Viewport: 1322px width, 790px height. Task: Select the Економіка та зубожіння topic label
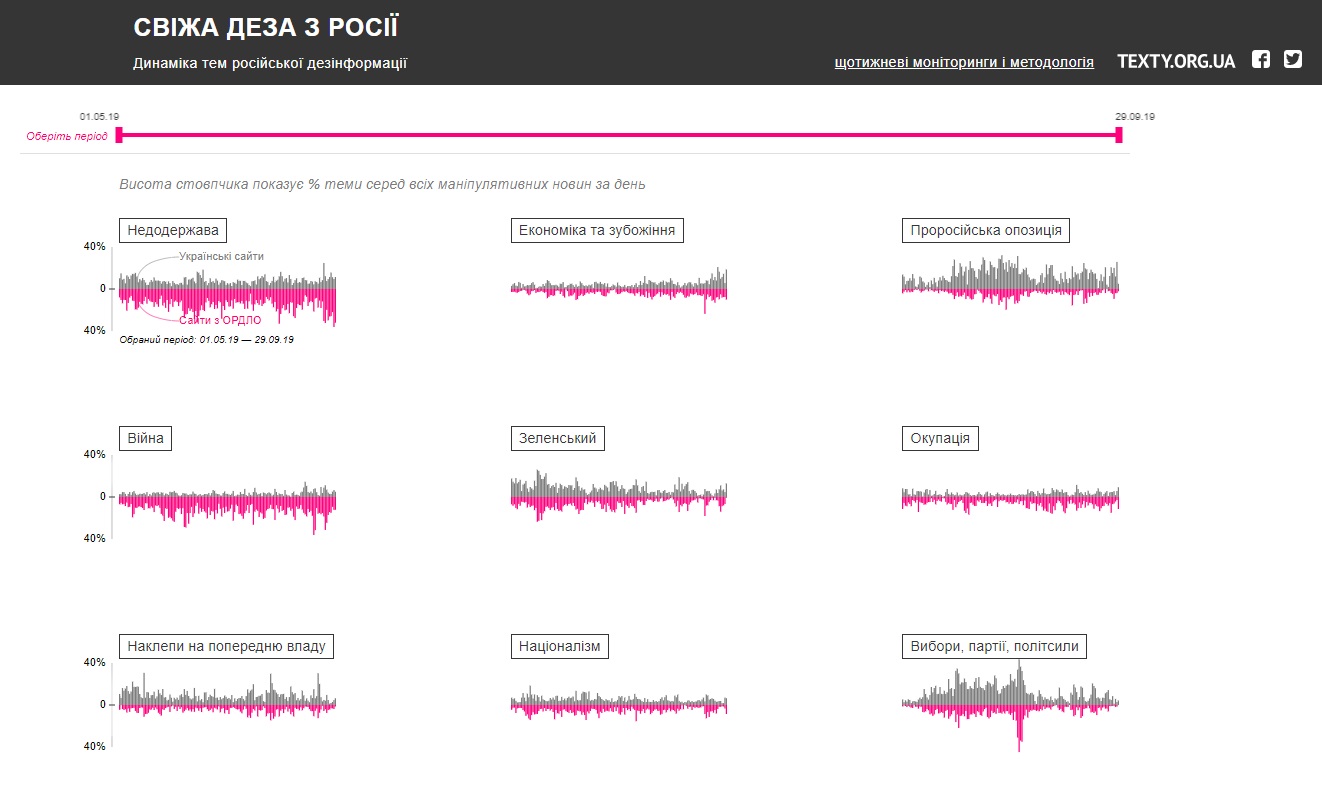pyautogui.click(x=597, y=231)
